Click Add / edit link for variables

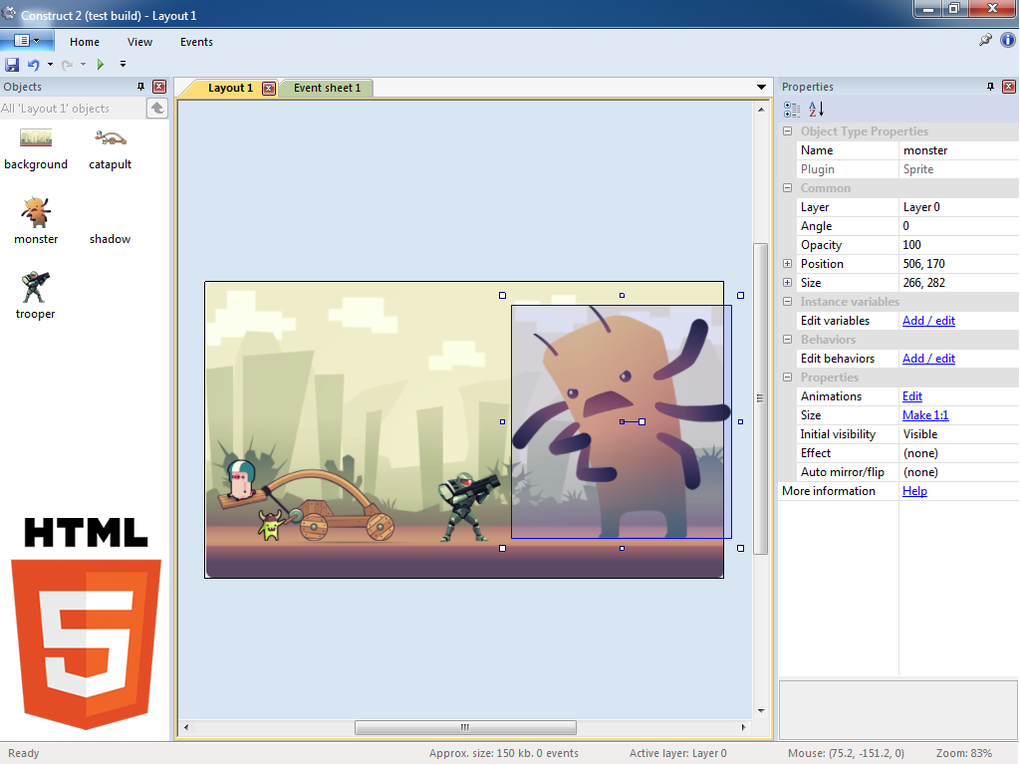(x=928, y=320)
